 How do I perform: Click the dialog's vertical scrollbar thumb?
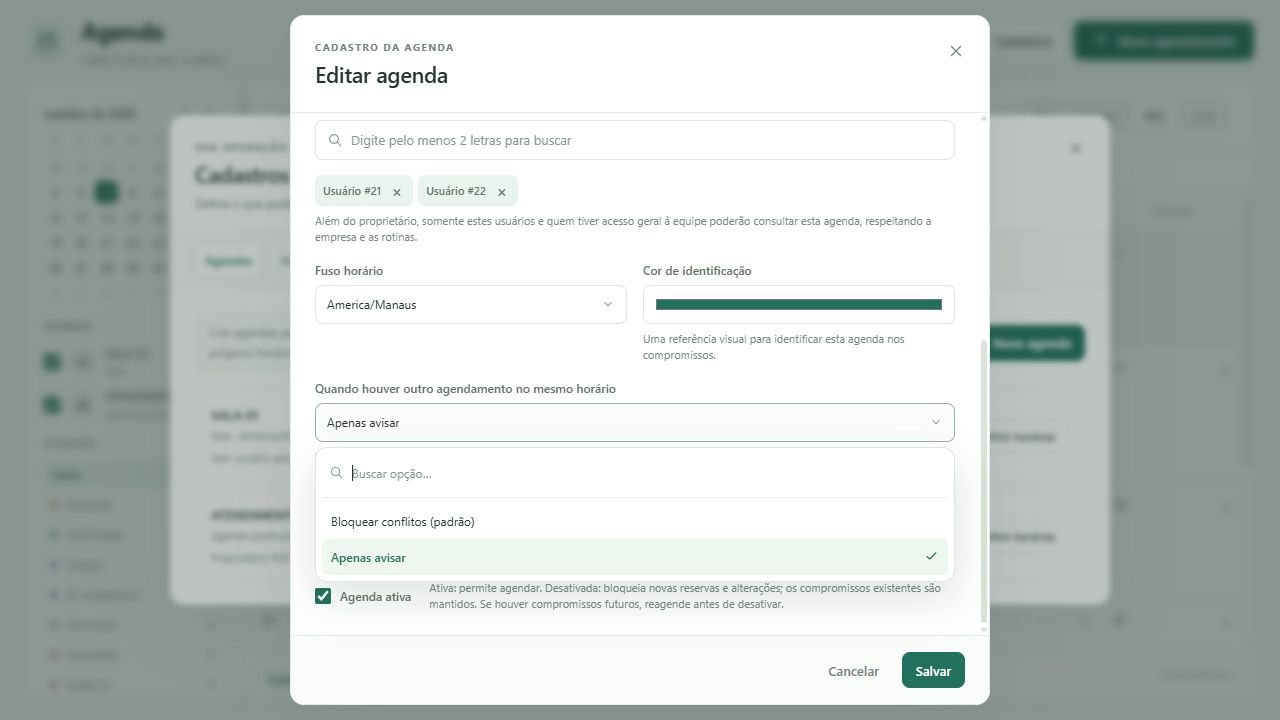click(983, 480)
